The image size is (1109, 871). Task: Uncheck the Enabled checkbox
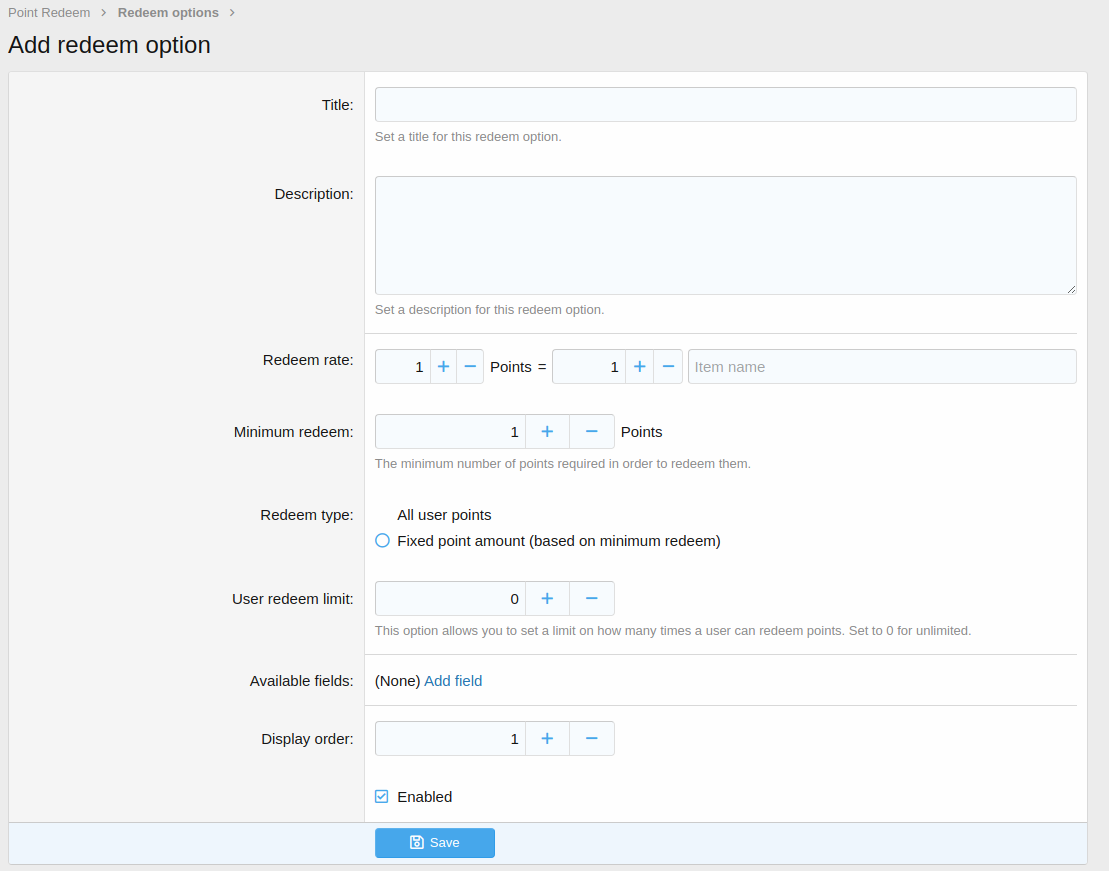coord(382,797)
